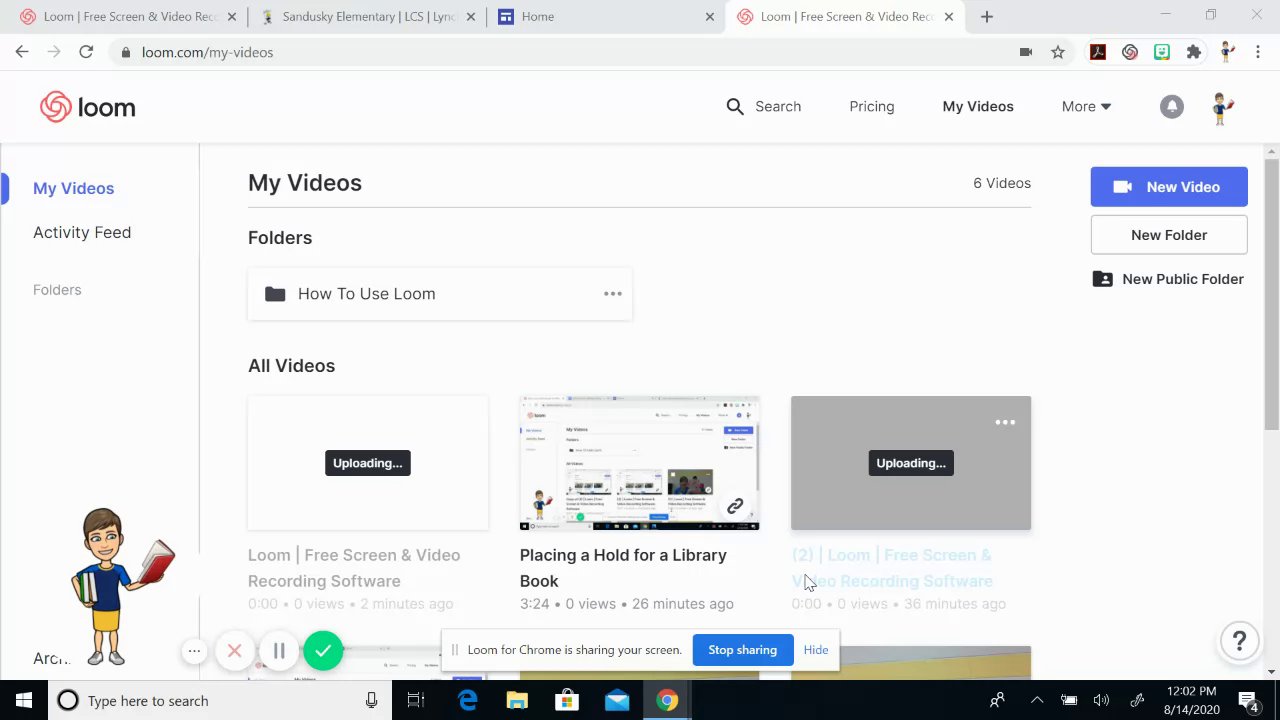Open the help question mark button
The image size is (1280, 720).
[x=1239, y=641]
